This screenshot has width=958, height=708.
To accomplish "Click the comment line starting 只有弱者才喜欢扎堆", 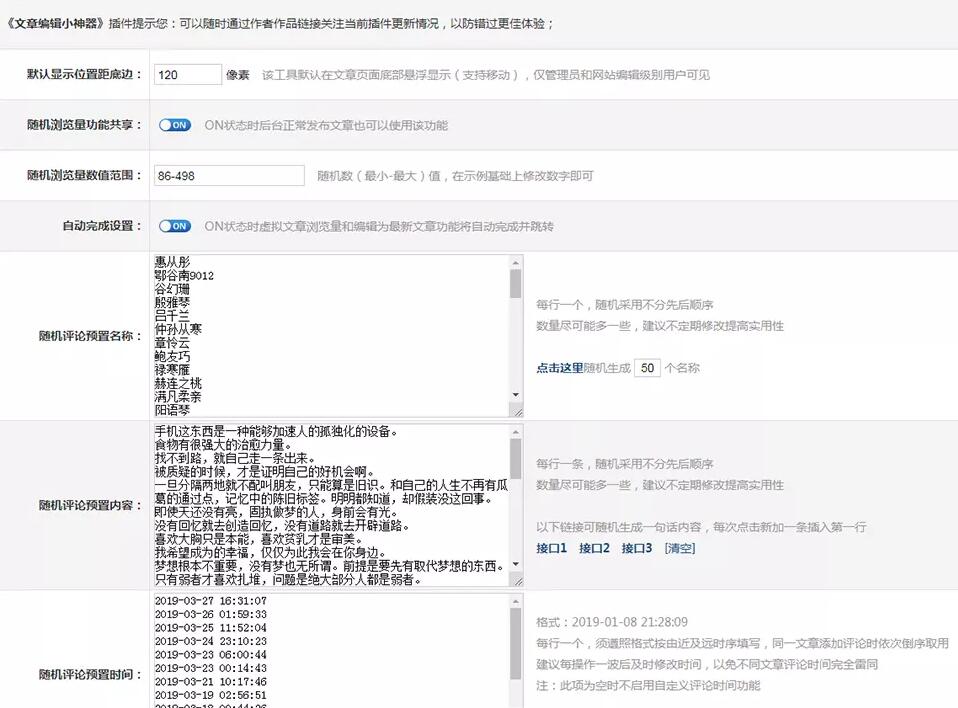I will pos(288,579).
